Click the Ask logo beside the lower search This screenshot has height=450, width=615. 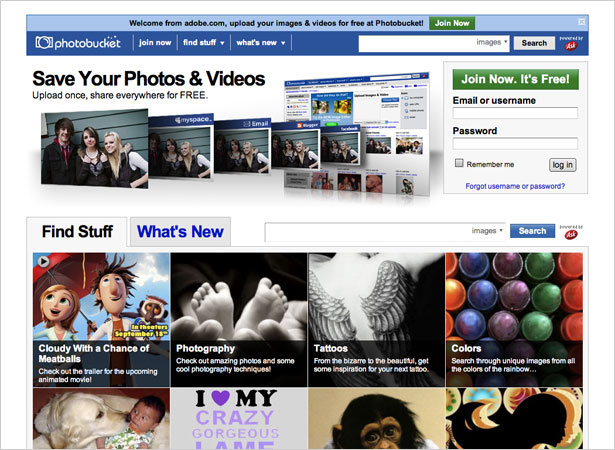tap(571, 232)
